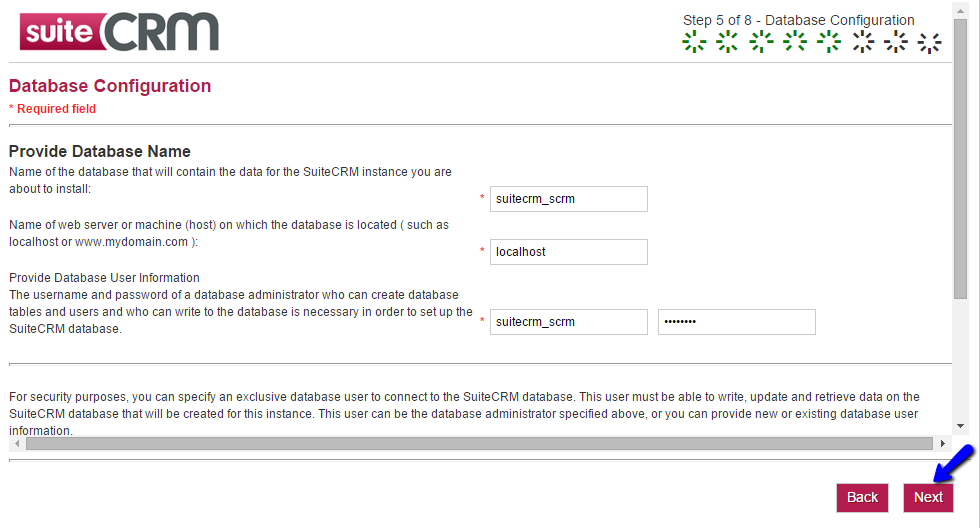Screen dimensions: 980x528
Task: Click the 'Database Configuration' heading
Action: coord(110,86)
